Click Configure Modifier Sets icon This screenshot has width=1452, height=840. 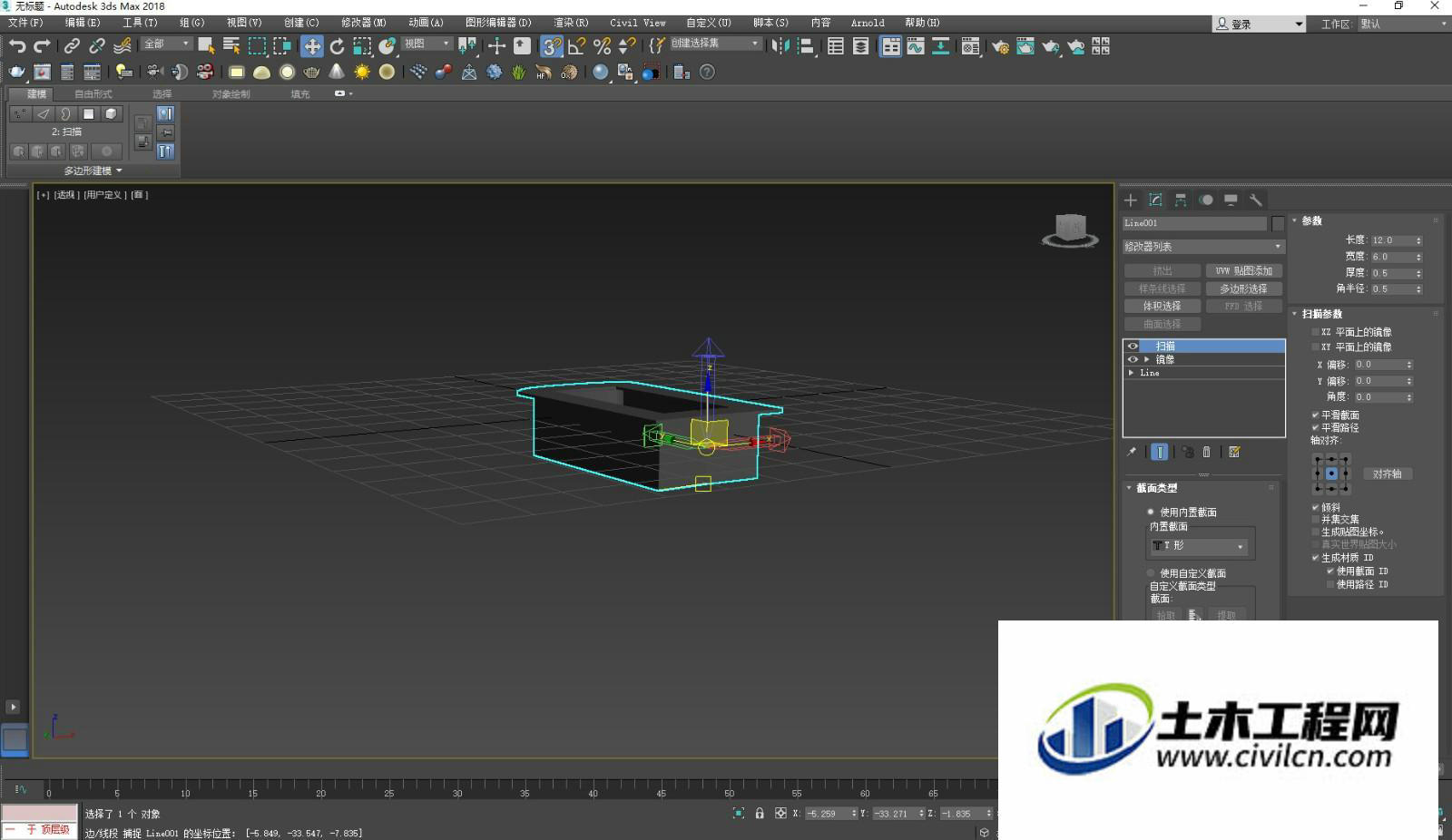click(x=1234, y=452)
